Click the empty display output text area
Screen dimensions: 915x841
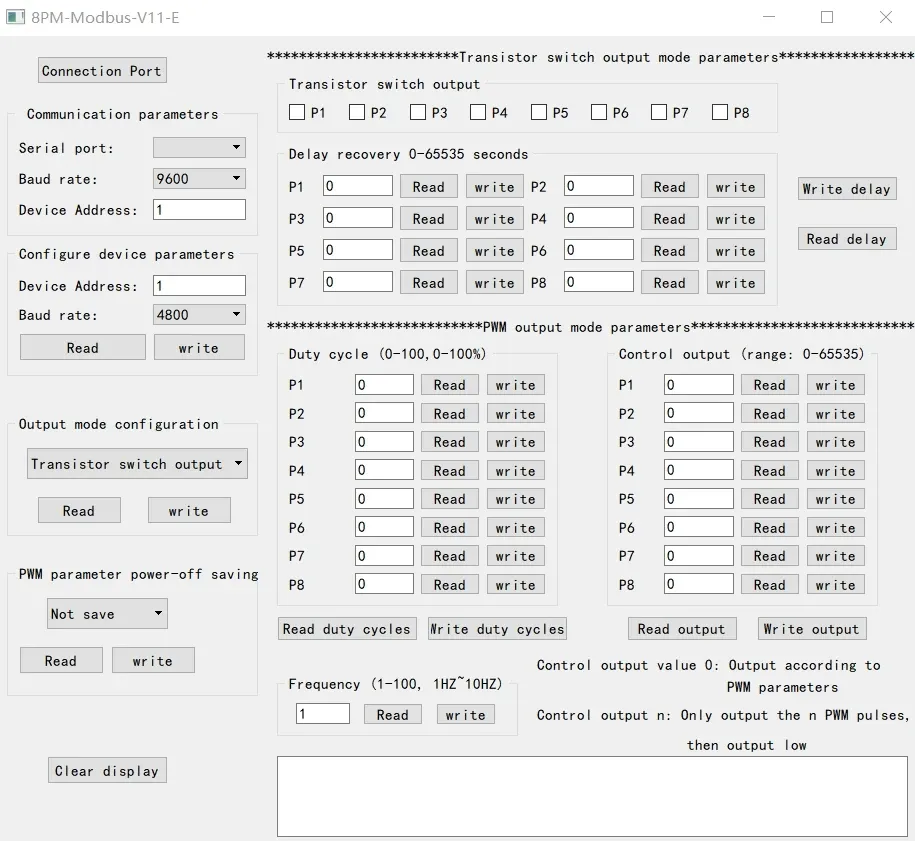(x=592, y=795)
